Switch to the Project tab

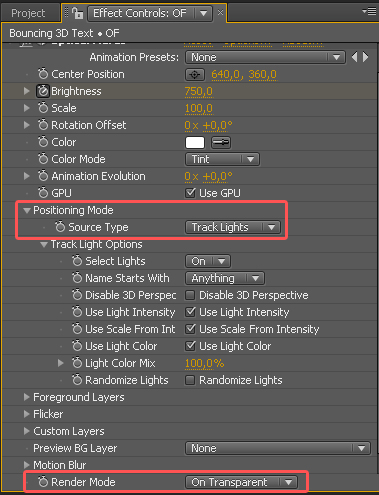[x=28, y=13]
